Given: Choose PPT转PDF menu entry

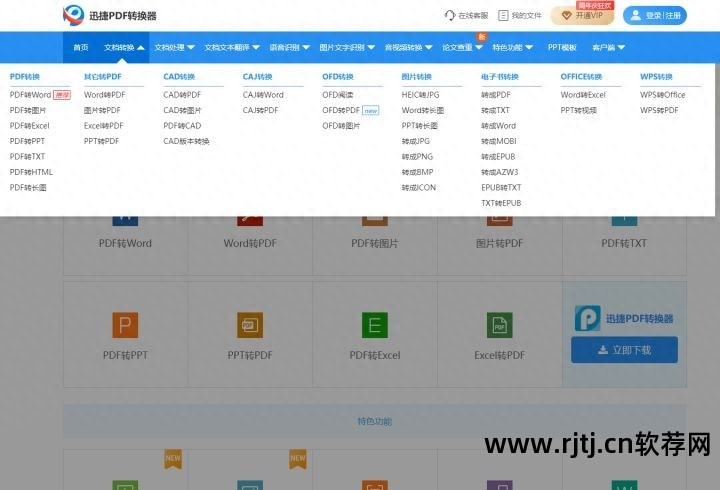Looking at the screenshot, I should (x=101, y=141).
